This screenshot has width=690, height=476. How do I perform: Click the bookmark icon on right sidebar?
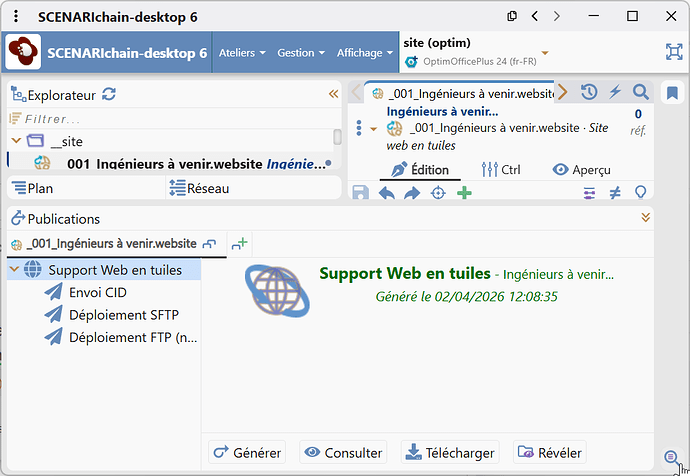[x=673, y=93]
